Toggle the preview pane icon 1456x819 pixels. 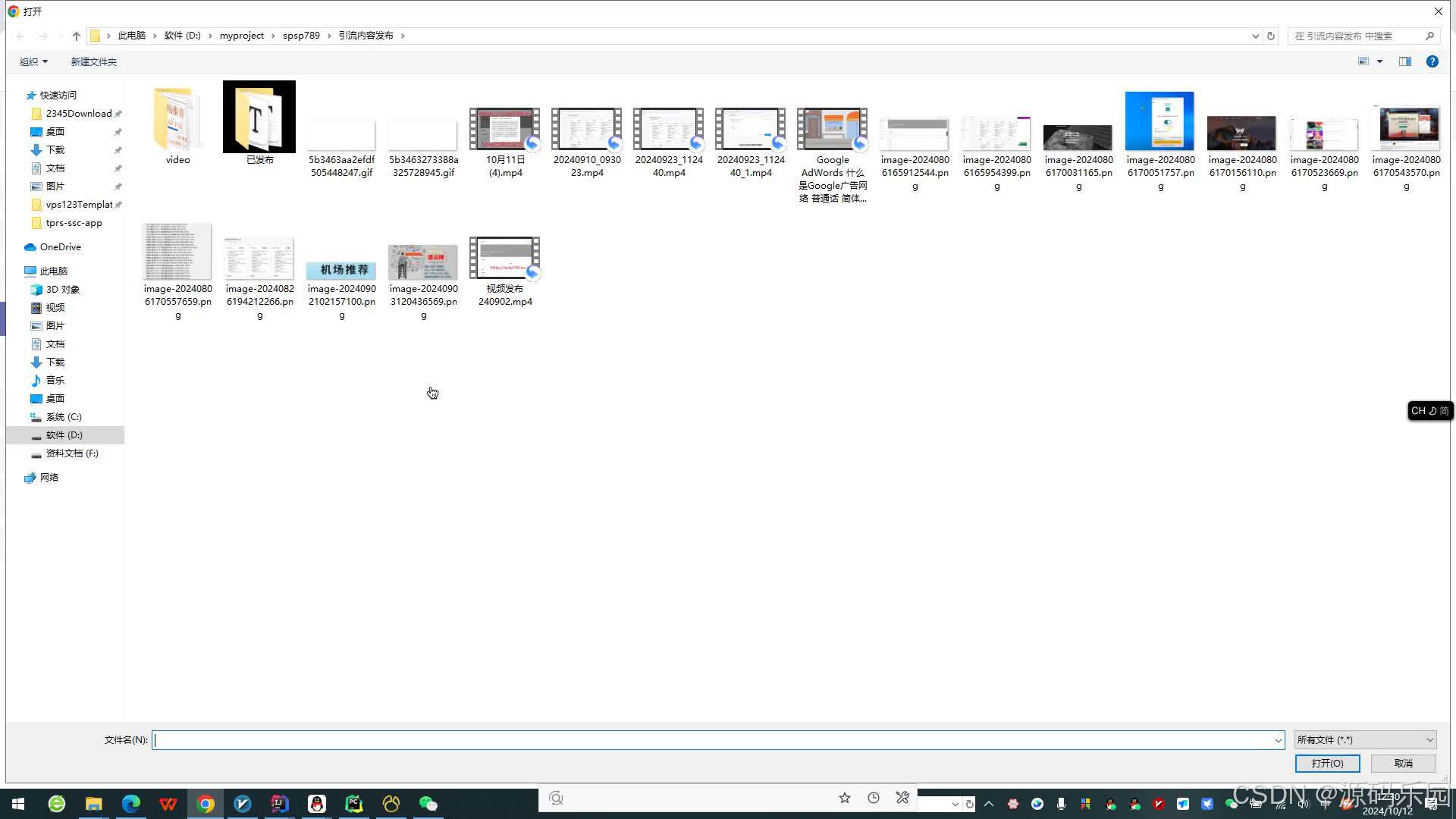[1404, 61]
